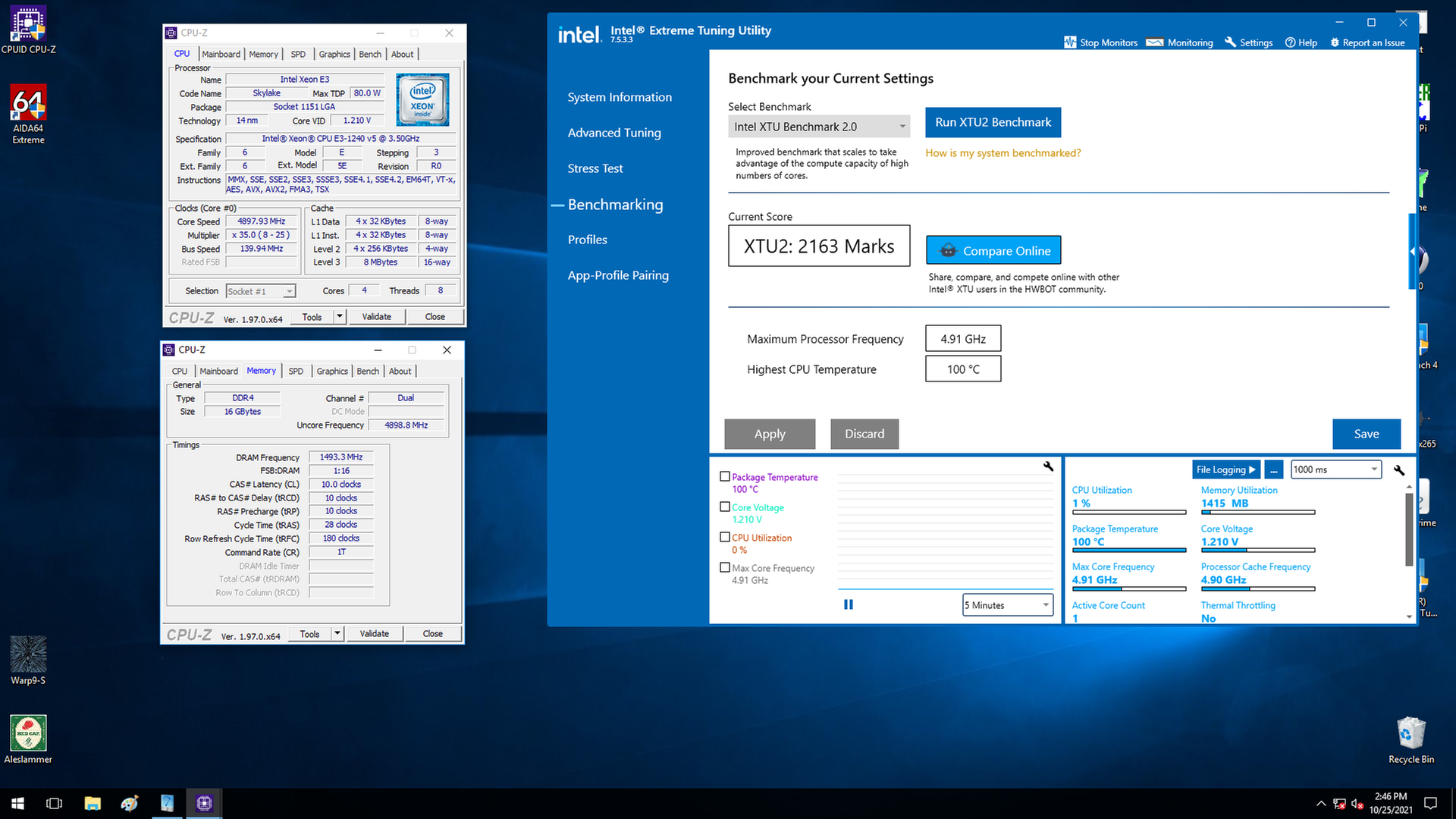Screen dimensions: 1456x819
Task: Open App-Profile Pairing in XTU sidebar
Action: pyautogui.click(x=618, y=275)
